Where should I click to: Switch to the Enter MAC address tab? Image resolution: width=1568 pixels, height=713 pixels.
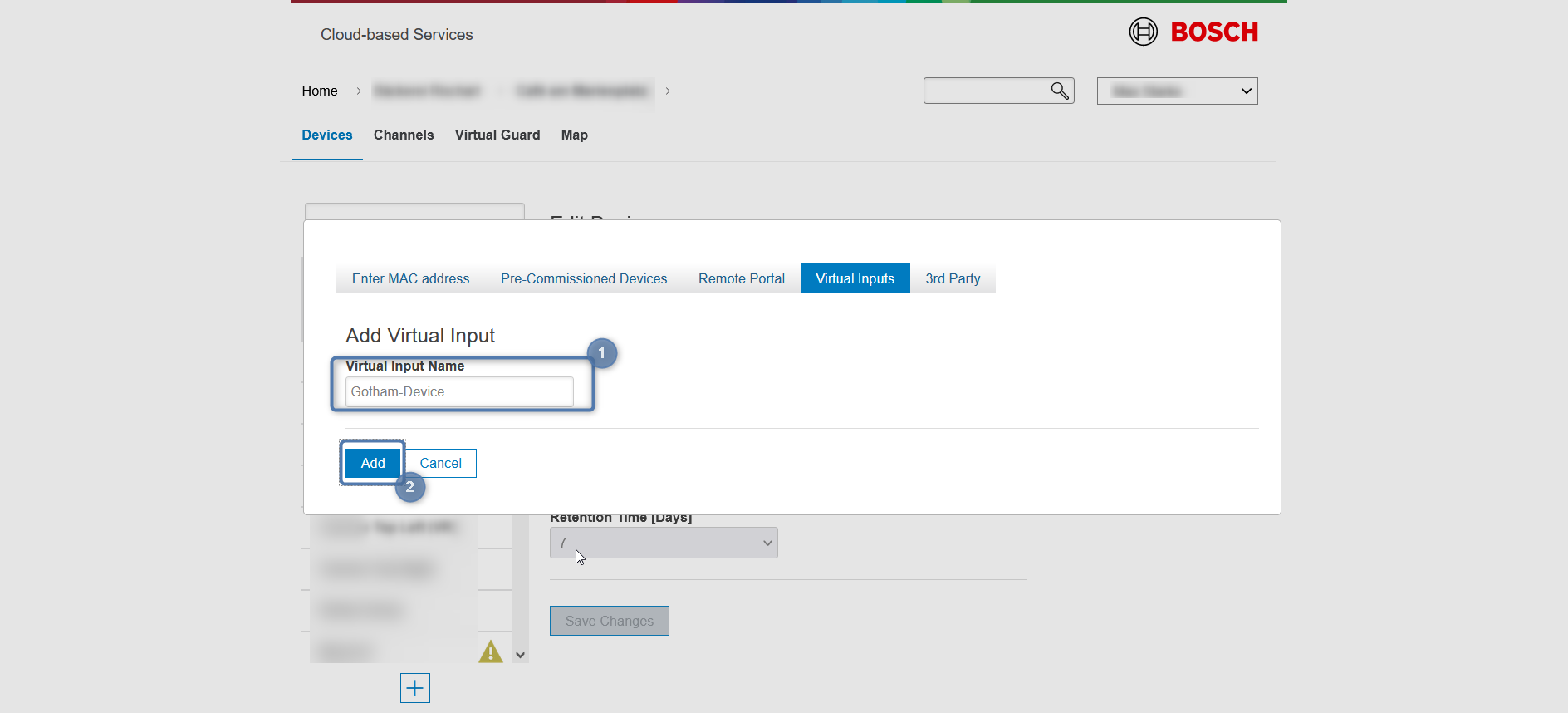[x=410, y=279]
